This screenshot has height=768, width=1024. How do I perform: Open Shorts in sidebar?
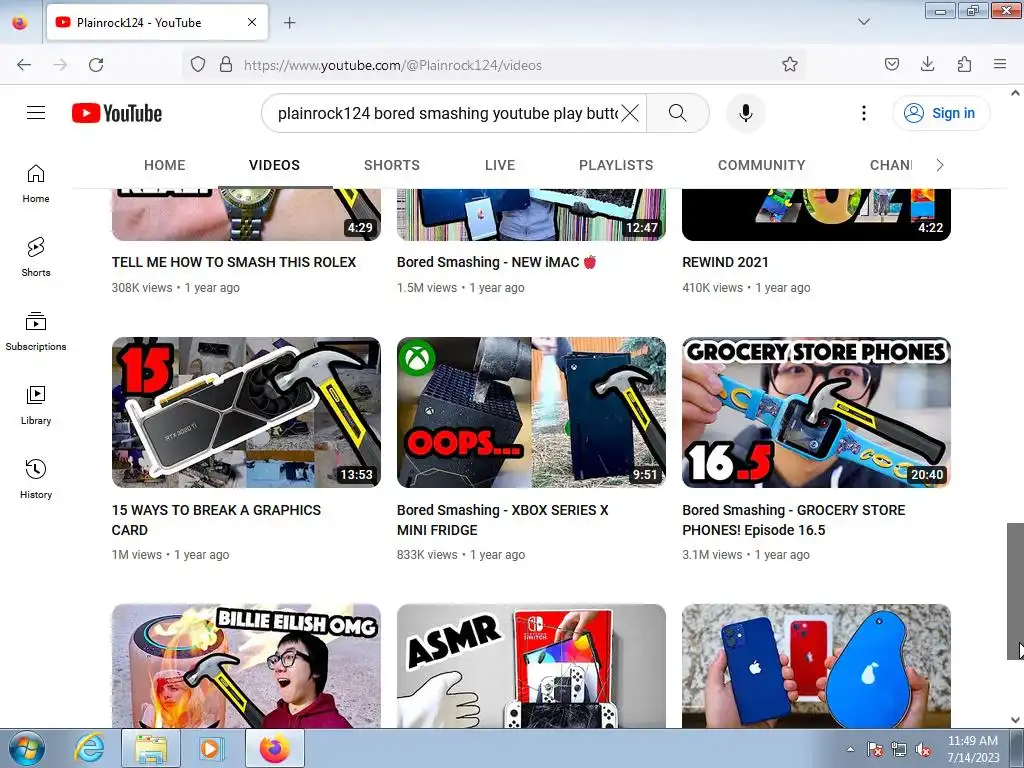click(36, 257)
